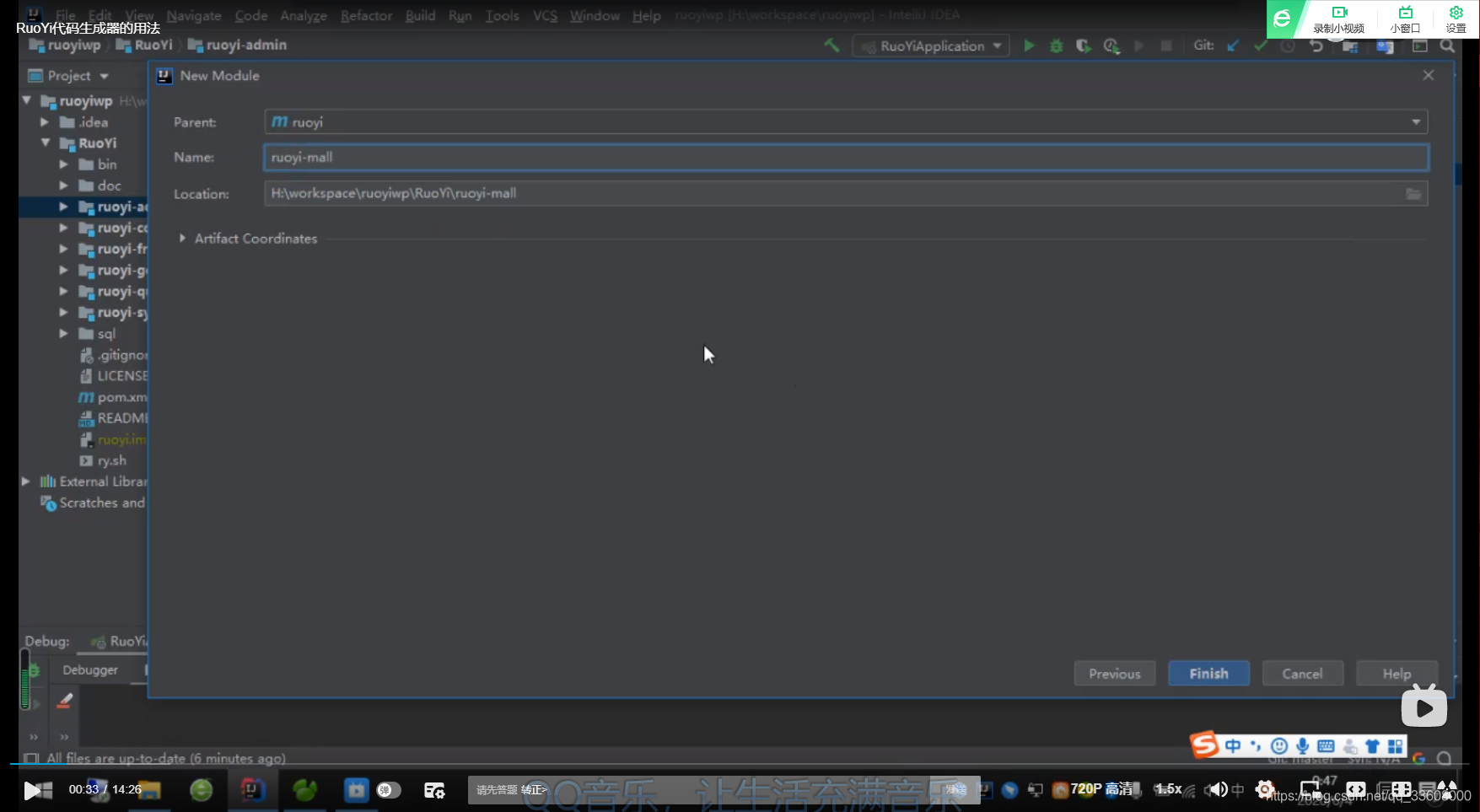Image resolution: width=1480 pixels, height=812 pixels.
Task: Click the Finish button
Action: coord(1208,674)
